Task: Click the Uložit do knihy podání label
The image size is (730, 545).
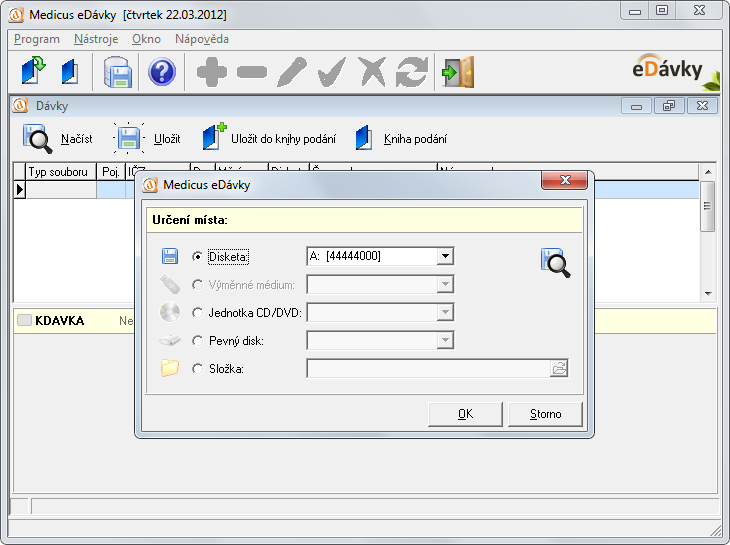Action: (x=283, y=139)
